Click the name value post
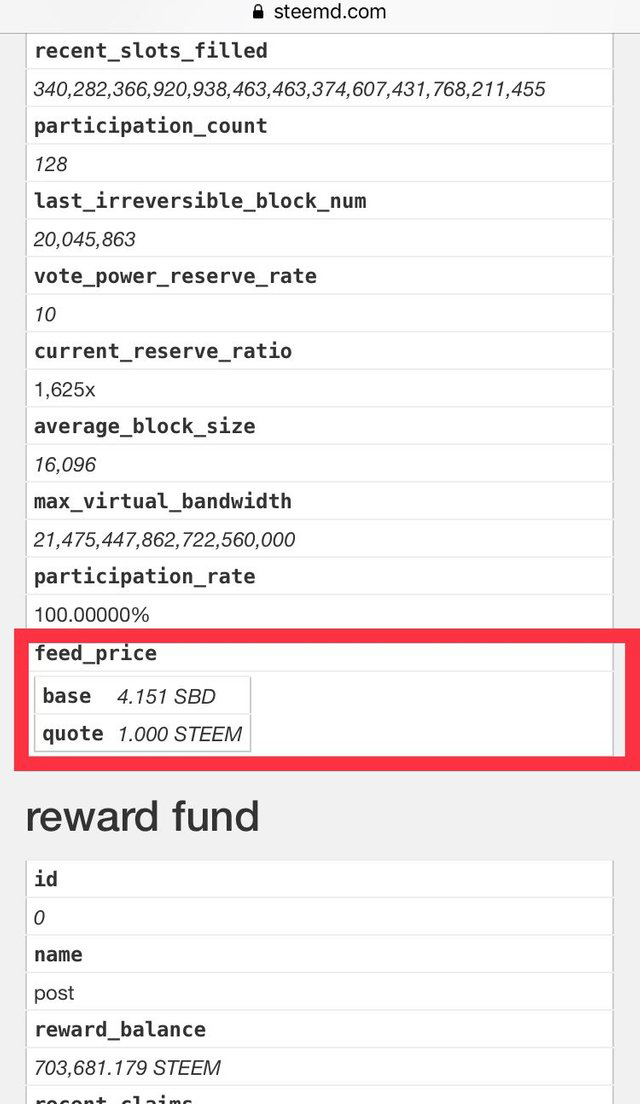The height and width of the screenshot is (1104, 640). (x=54, y=993)
